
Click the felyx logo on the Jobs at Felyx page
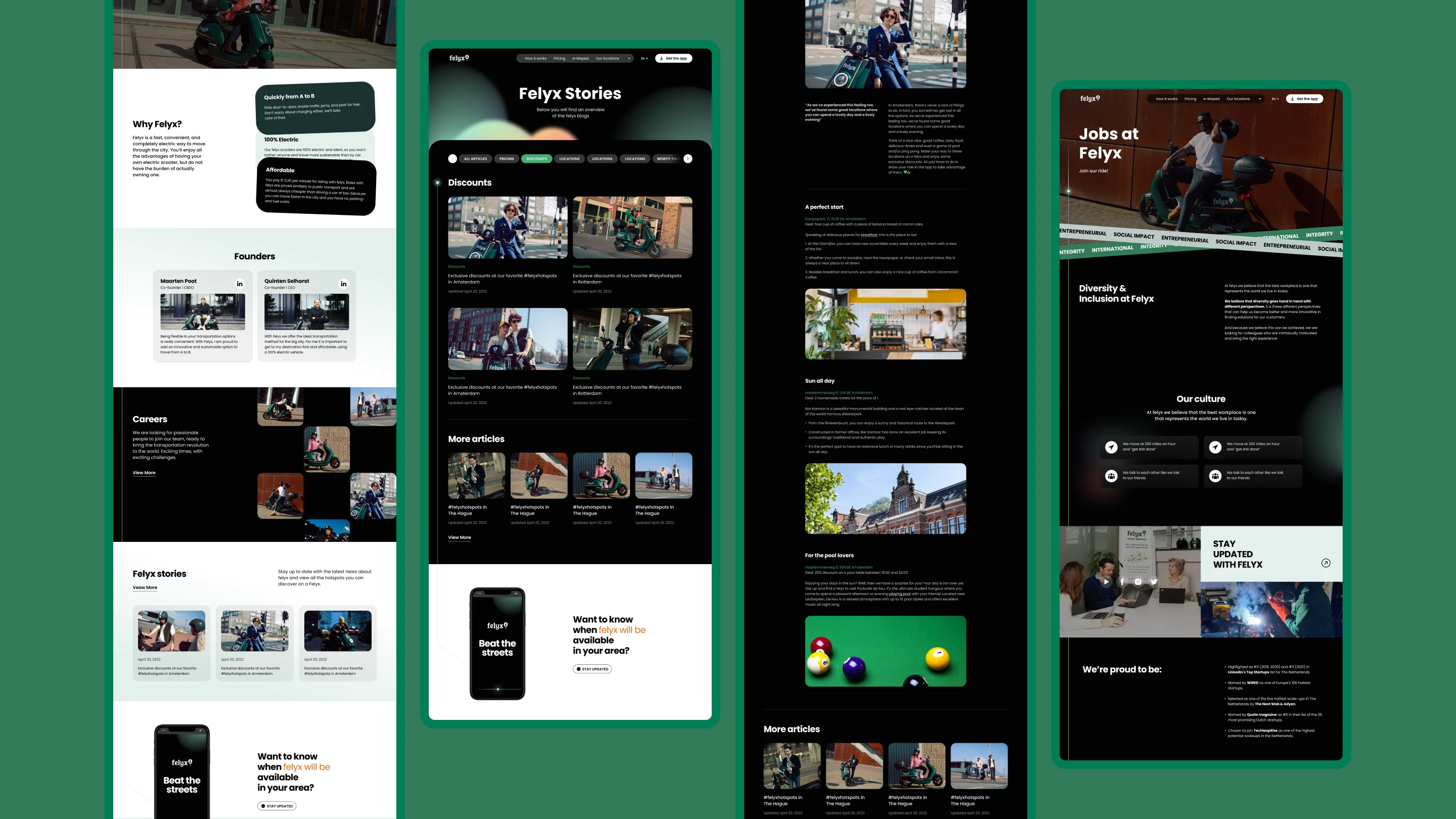click(1090, 99)
